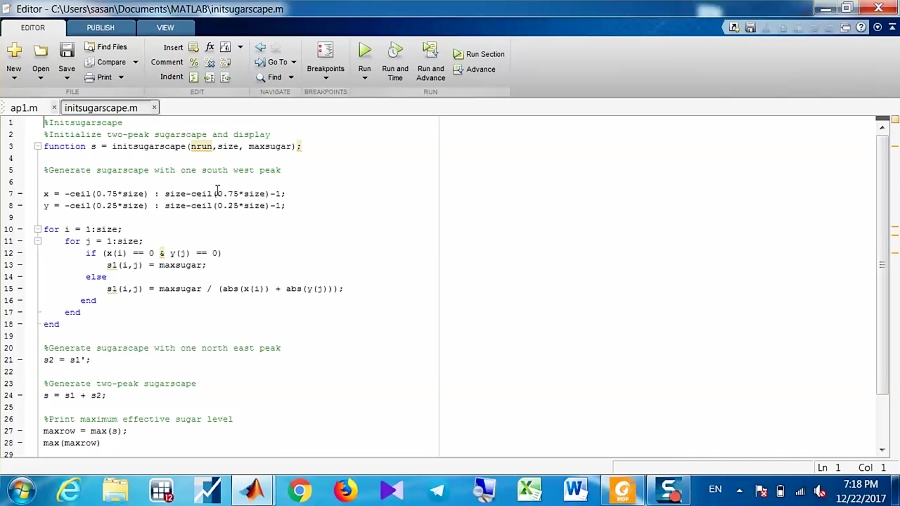
Task: Insert a section using the Insert icon
Action: (193, 47)
